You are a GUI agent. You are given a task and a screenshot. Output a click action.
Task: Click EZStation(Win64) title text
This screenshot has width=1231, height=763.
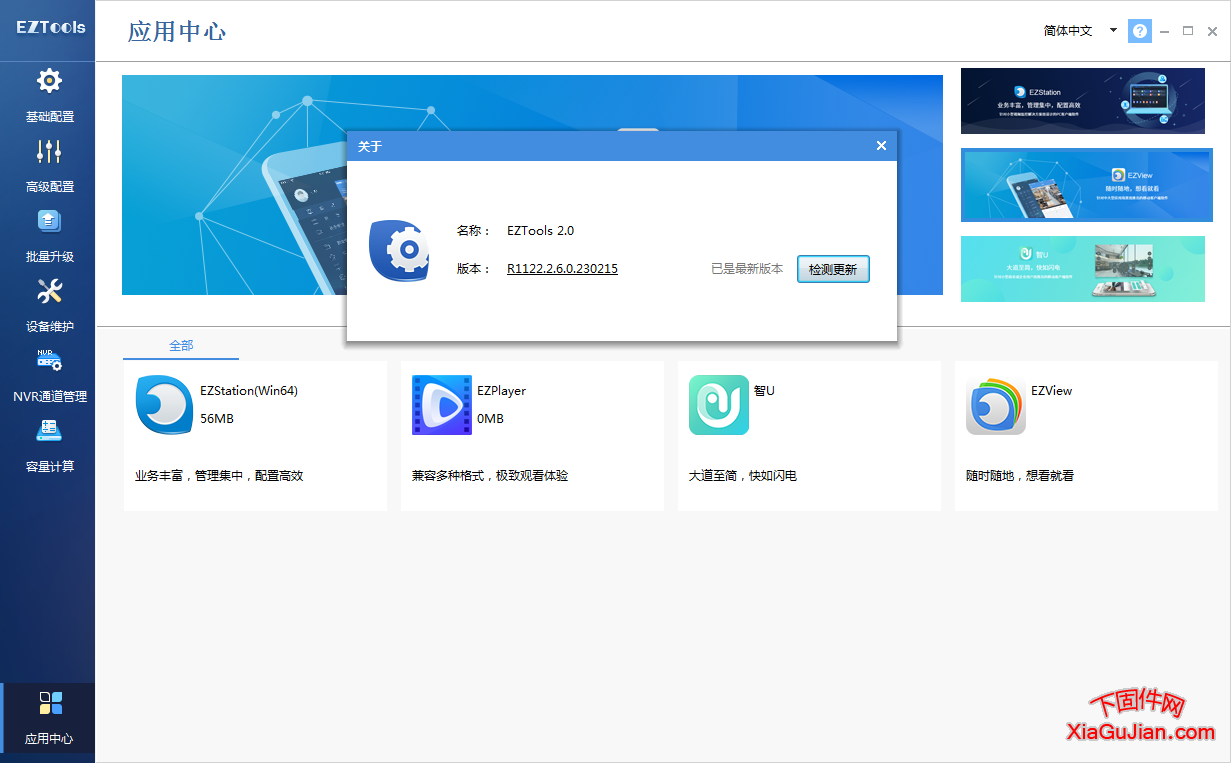249,391
